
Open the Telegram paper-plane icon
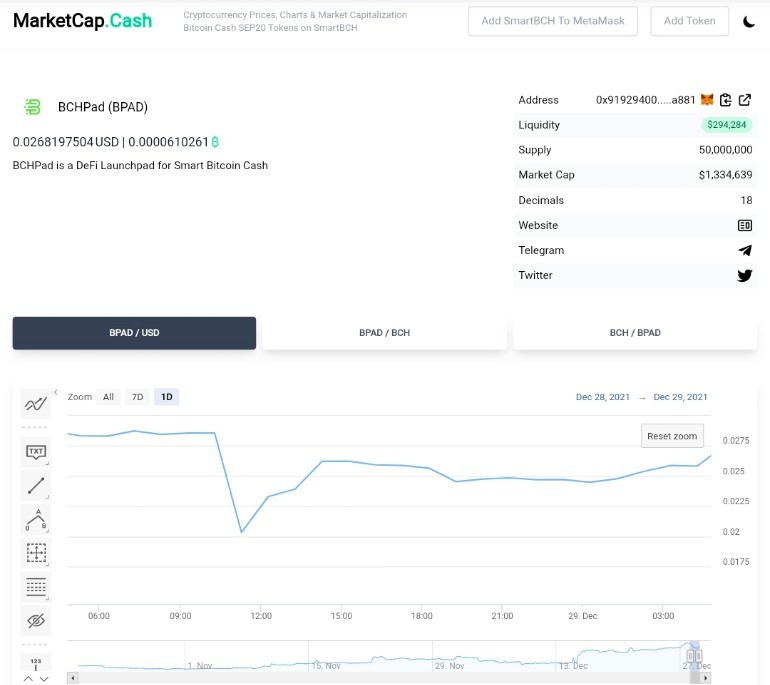pyautogui.click(x=744, y=250)
